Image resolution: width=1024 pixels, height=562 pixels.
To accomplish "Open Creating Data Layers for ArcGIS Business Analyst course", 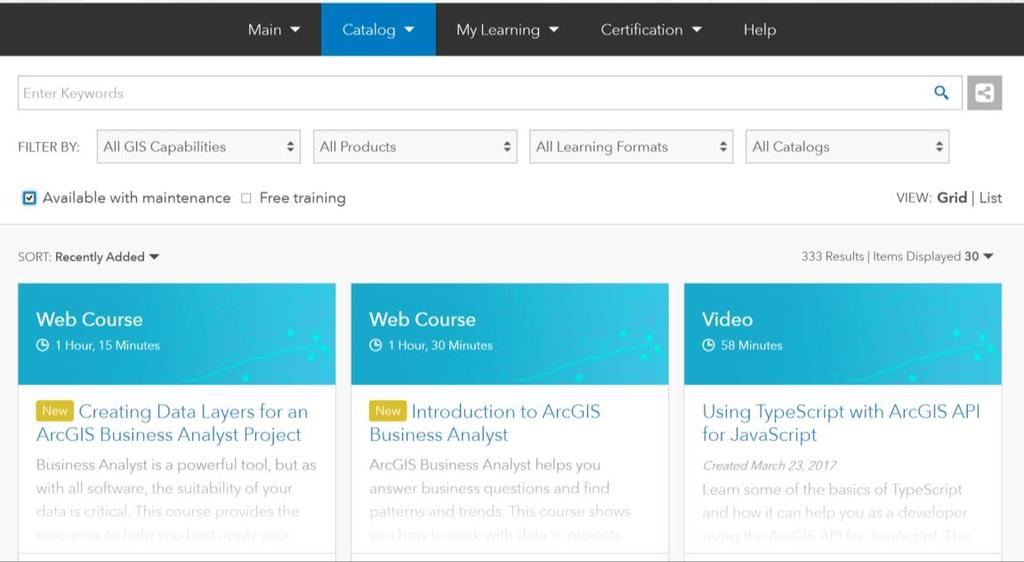I will 172,423.
